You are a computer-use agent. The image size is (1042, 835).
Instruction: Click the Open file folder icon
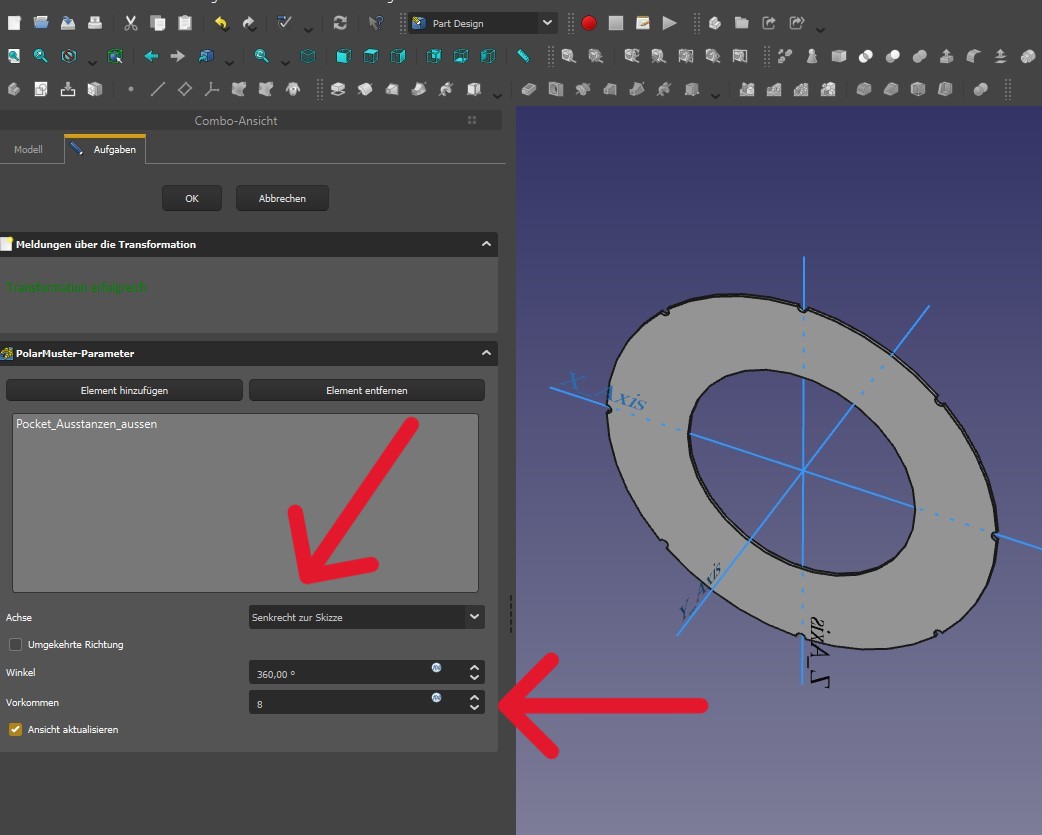[x=41, y=23]
